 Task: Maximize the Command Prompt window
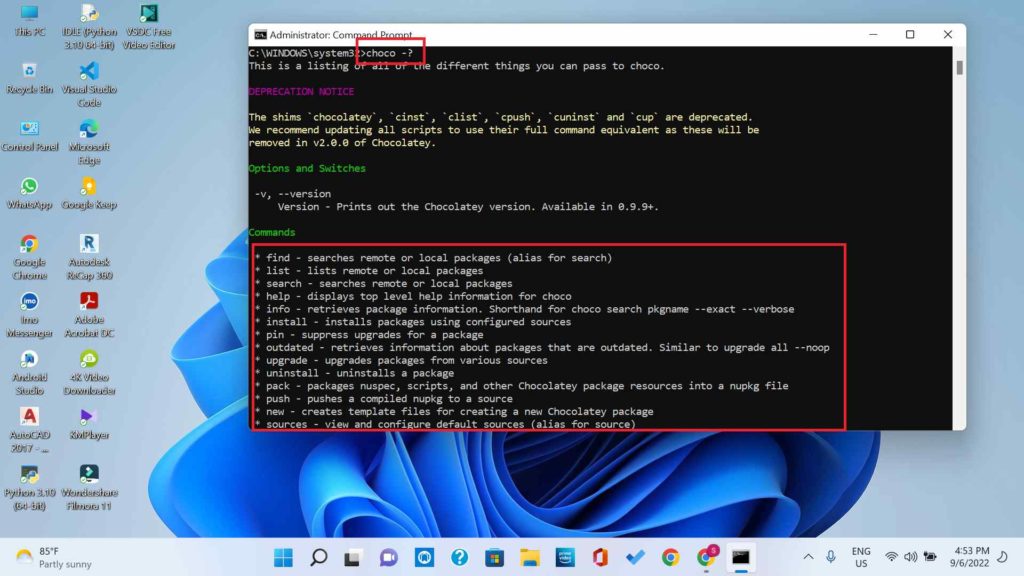click(x=910, y=35)
